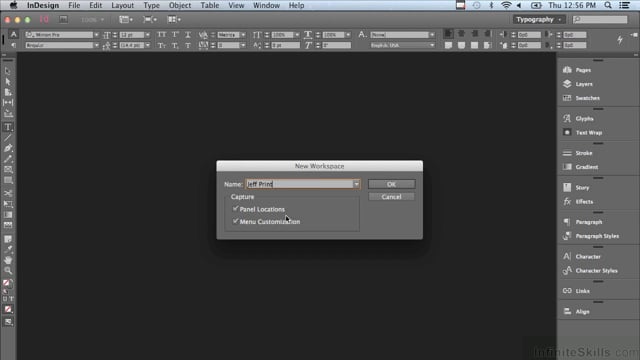Select the Free Transform tool

point(8,204)
